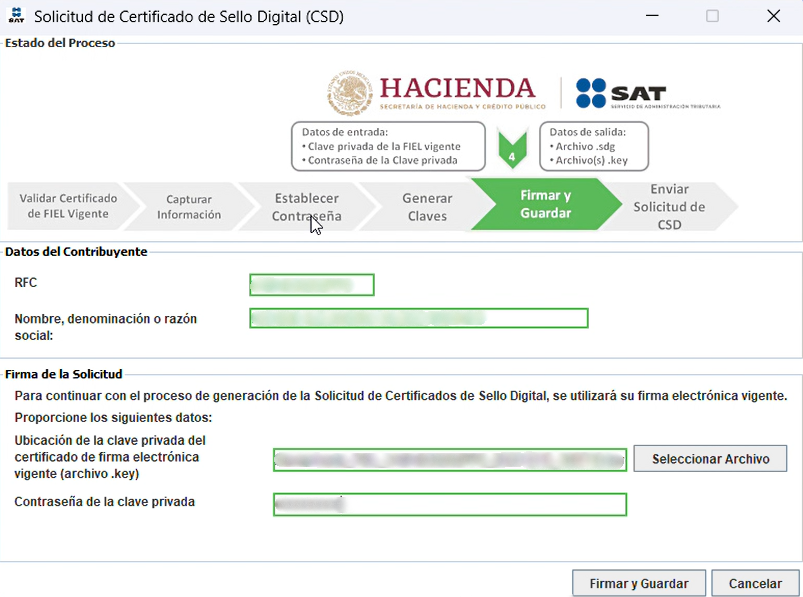The width and height of the screenshot is (803, 597).
Task: Click the SAT app icon in title bar
Action: (x=15, y=16)
